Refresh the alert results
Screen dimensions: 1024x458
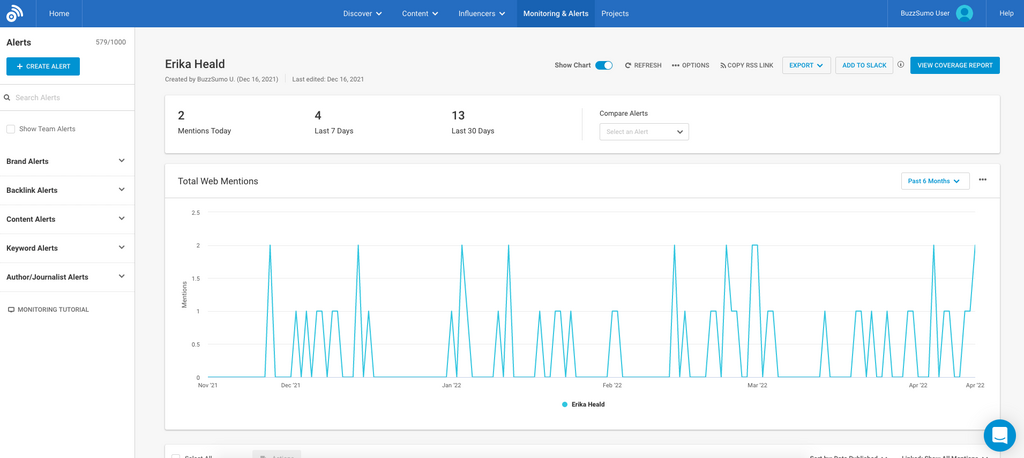tap(643, 65)
